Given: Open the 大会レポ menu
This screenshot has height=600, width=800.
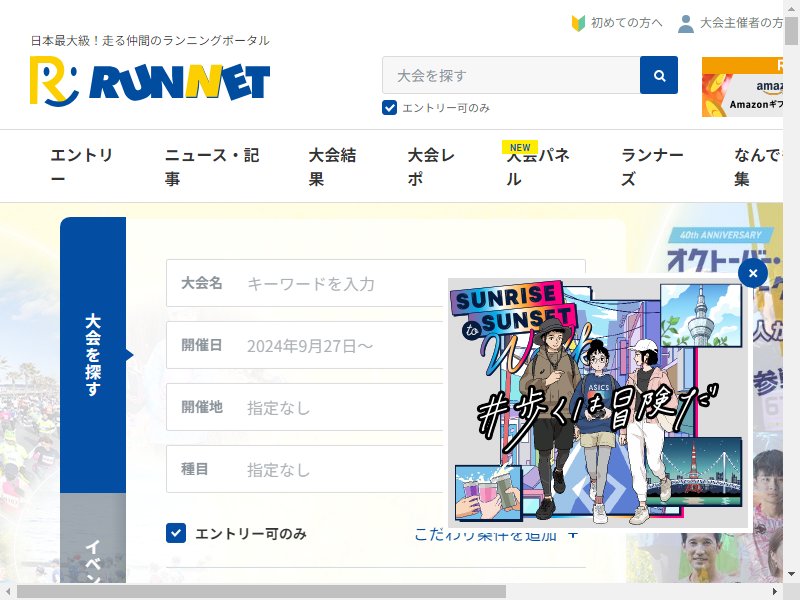Looking at the screenshot, I should [x=431, y=166].
